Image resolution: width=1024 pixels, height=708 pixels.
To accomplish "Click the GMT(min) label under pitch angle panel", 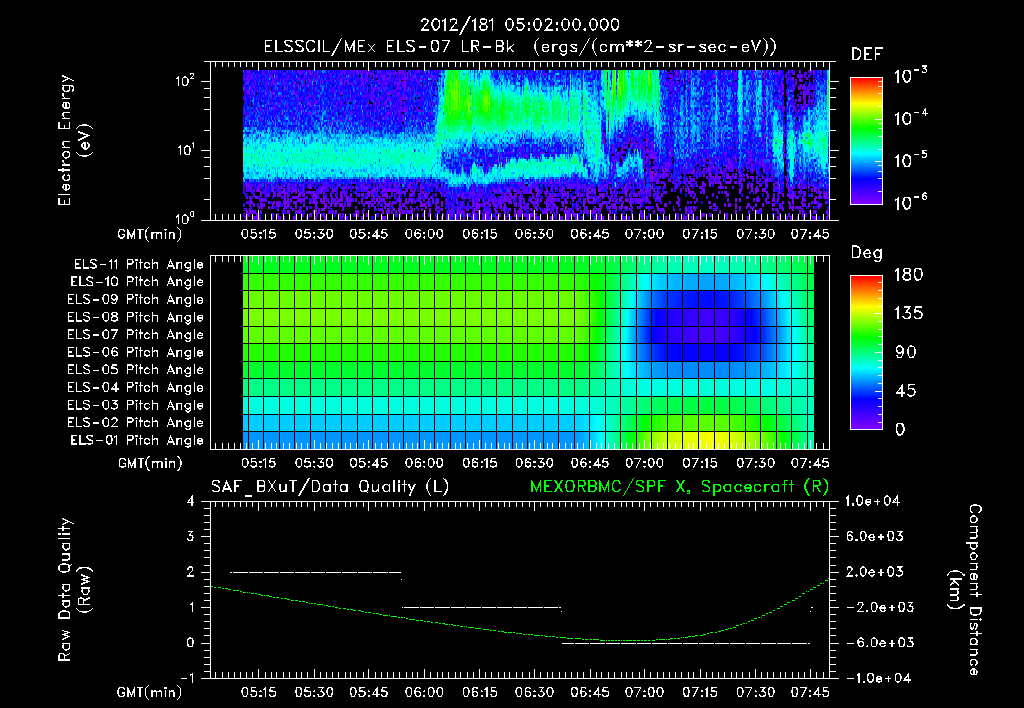I will [x=150, y=464].
